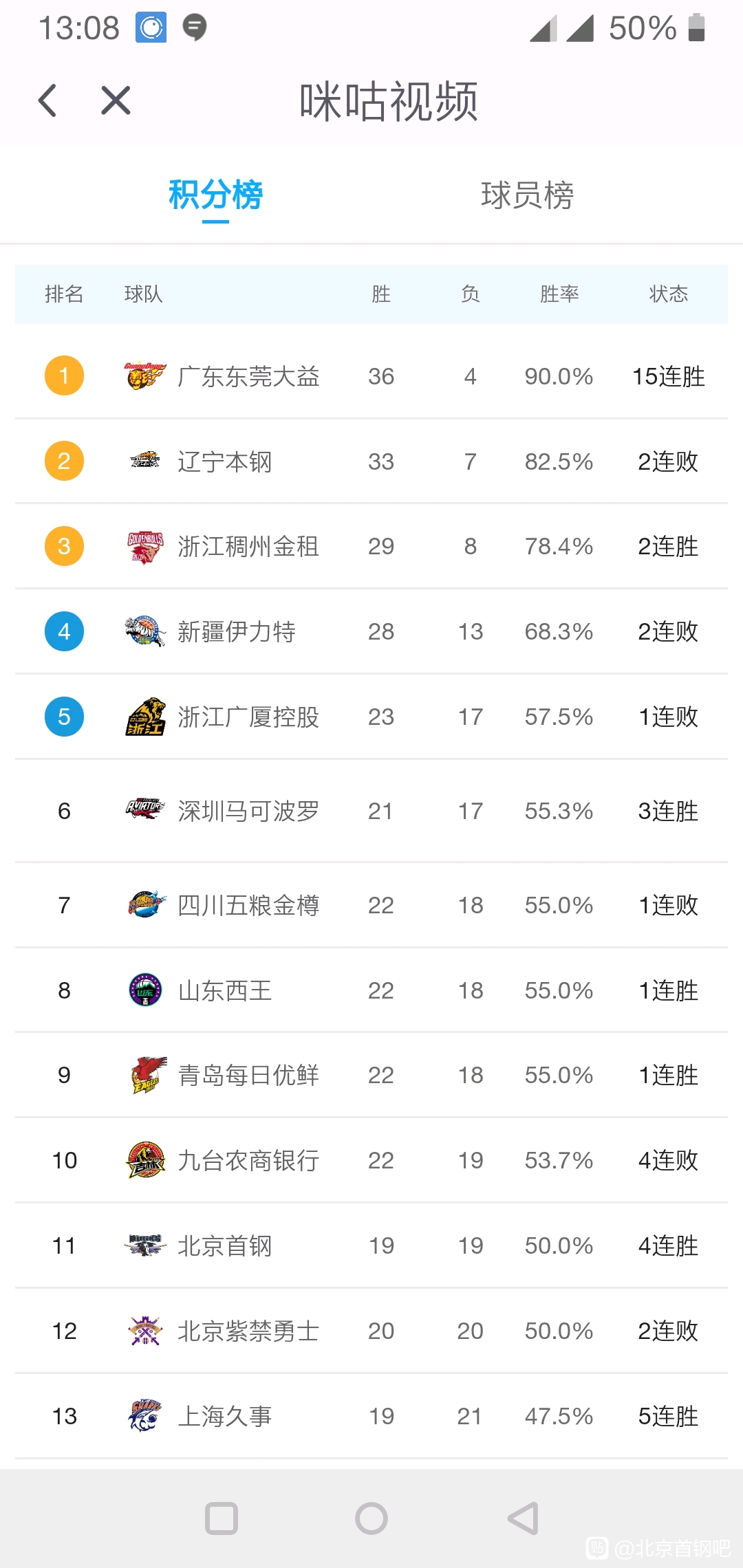
Task: Tap the back arrow icon
Action: pos(47,101)
